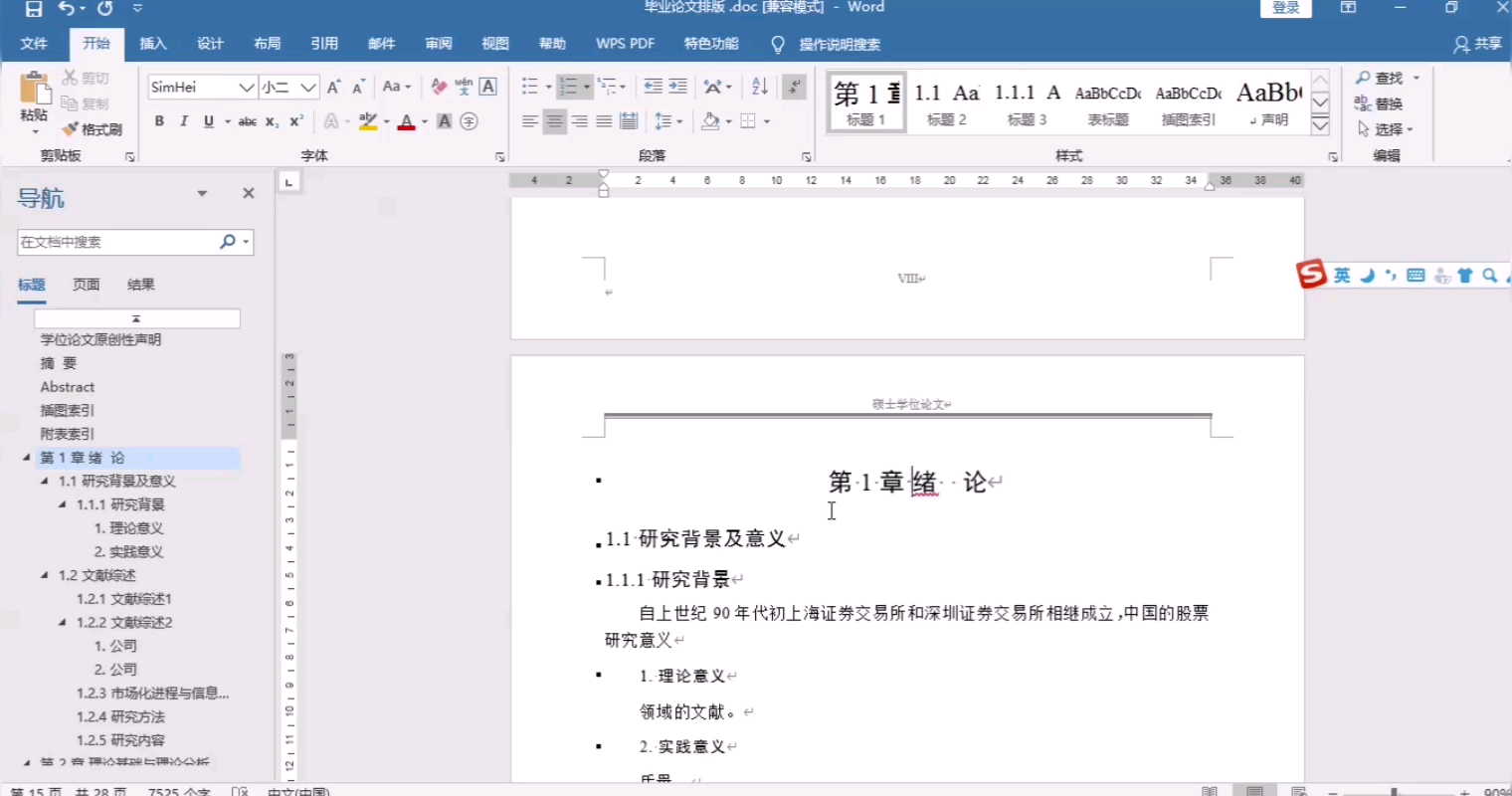This screenshot has width=1512, height=796.
Task: Apply superscript formatting
Action: [x=295, y=121]
